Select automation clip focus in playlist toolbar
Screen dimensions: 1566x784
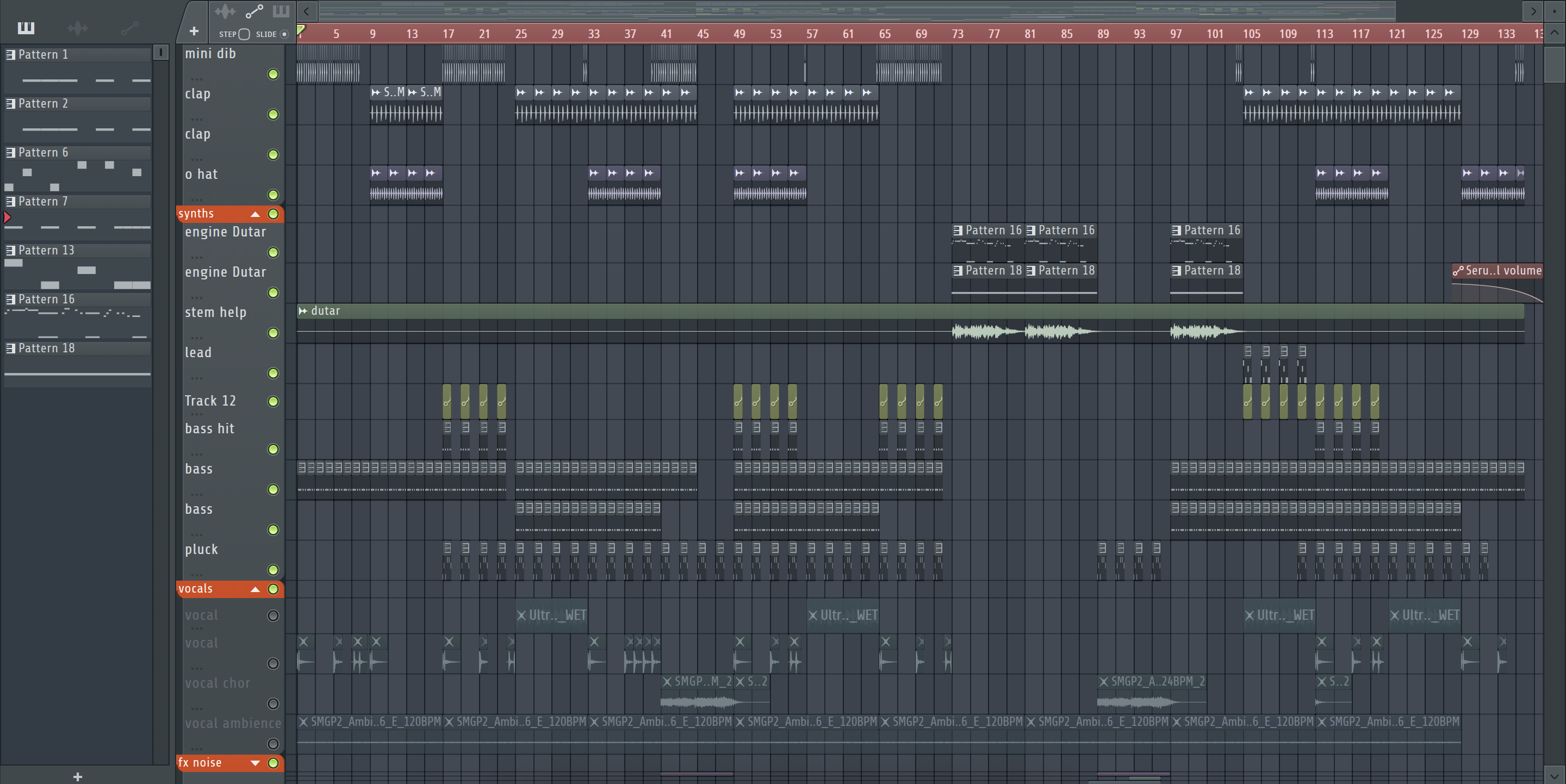(254, 11)
